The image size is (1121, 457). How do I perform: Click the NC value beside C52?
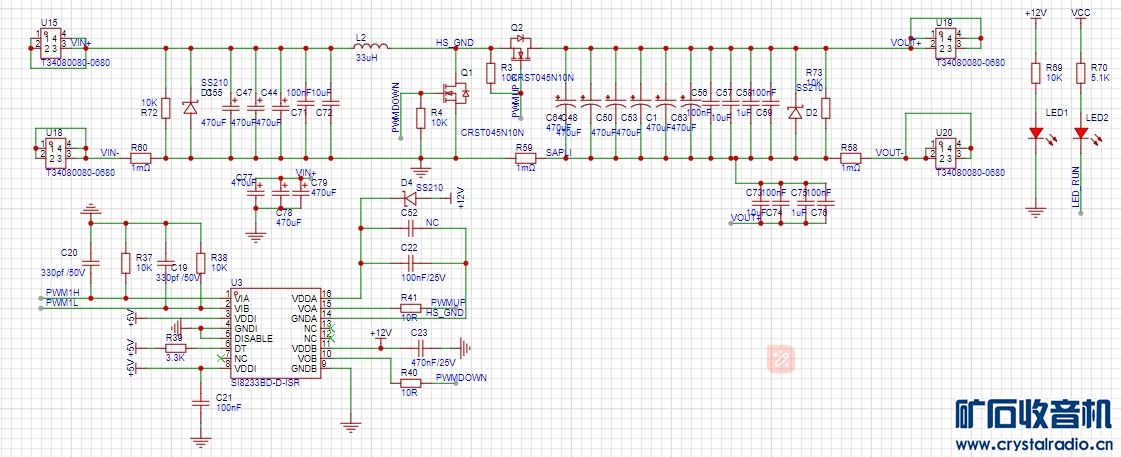[x=433, y=223]
